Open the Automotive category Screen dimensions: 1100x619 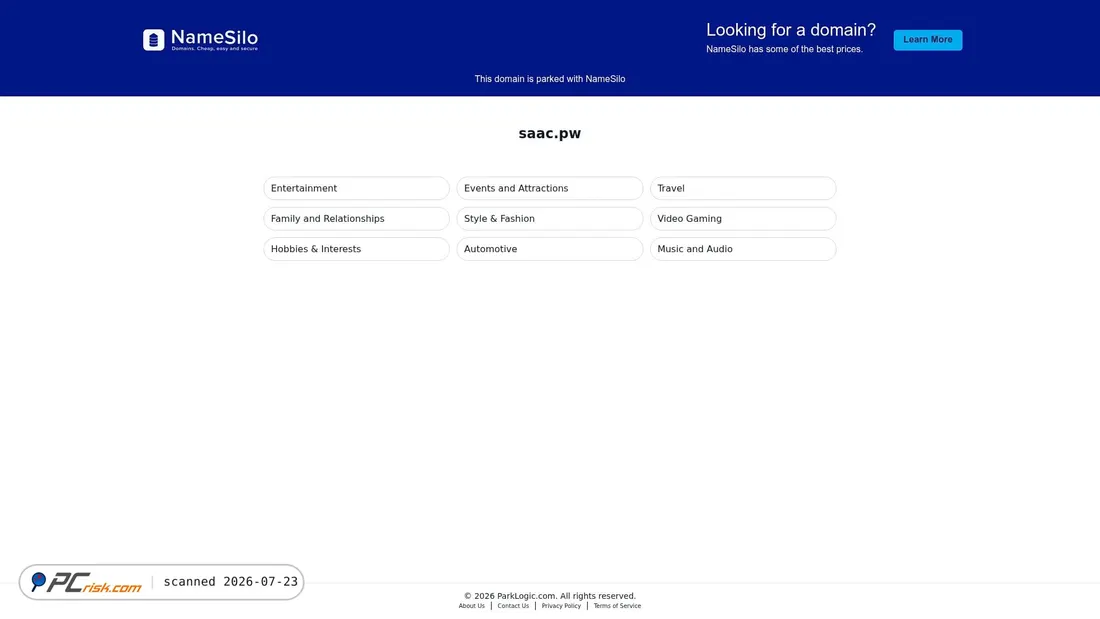(549, 249)
